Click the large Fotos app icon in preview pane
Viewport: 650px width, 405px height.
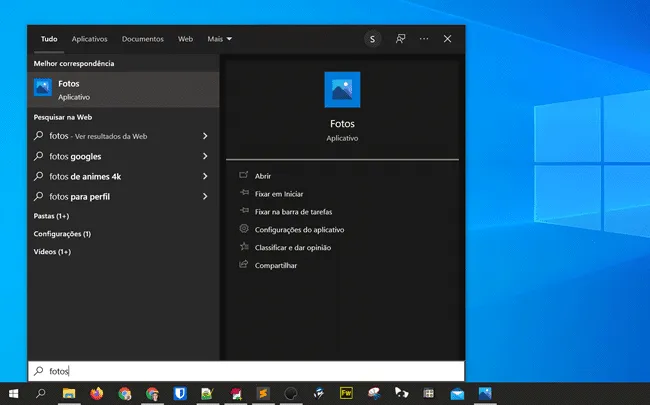342,90
